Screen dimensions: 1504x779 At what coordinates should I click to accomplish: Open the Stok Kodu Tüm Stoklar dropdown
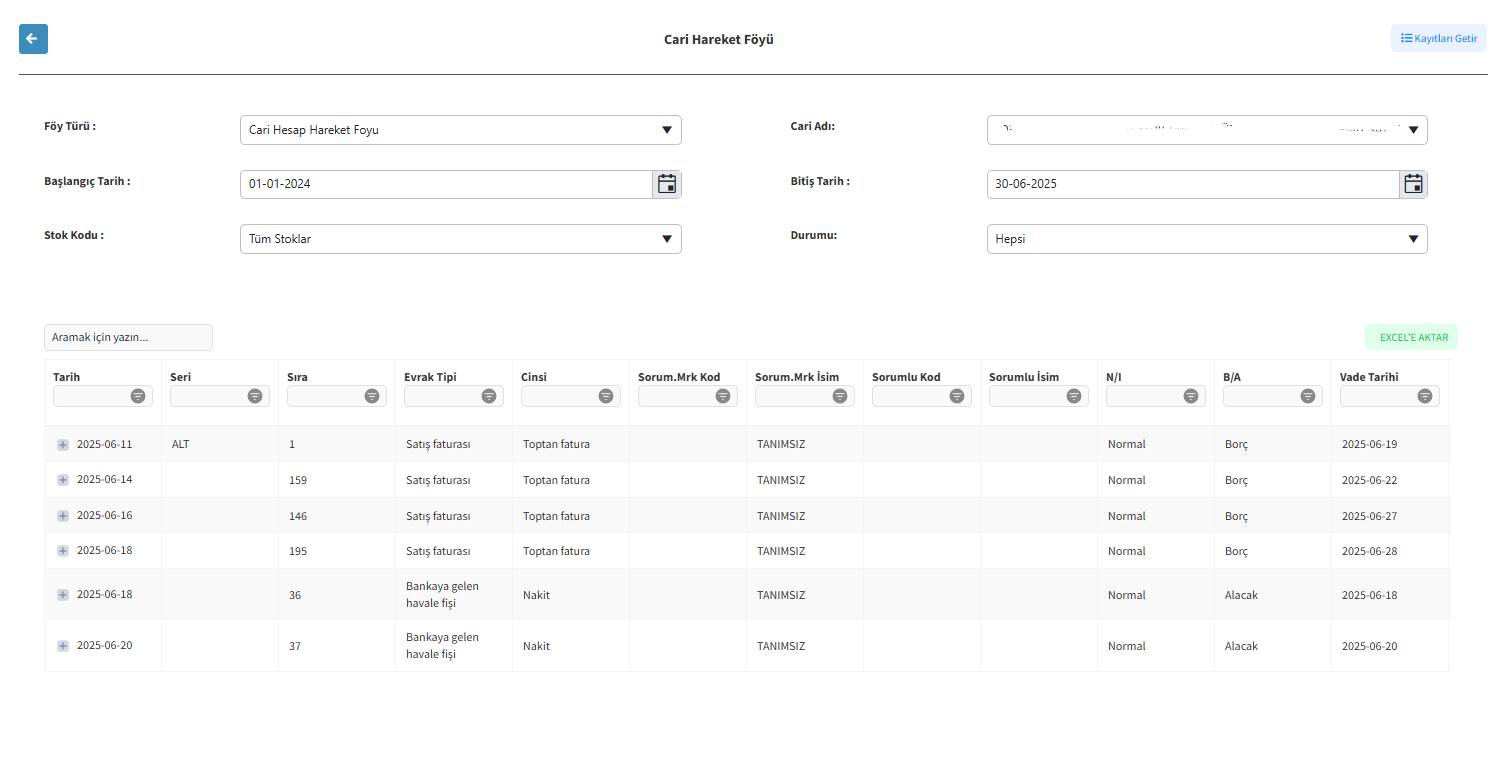click(461, 239)
